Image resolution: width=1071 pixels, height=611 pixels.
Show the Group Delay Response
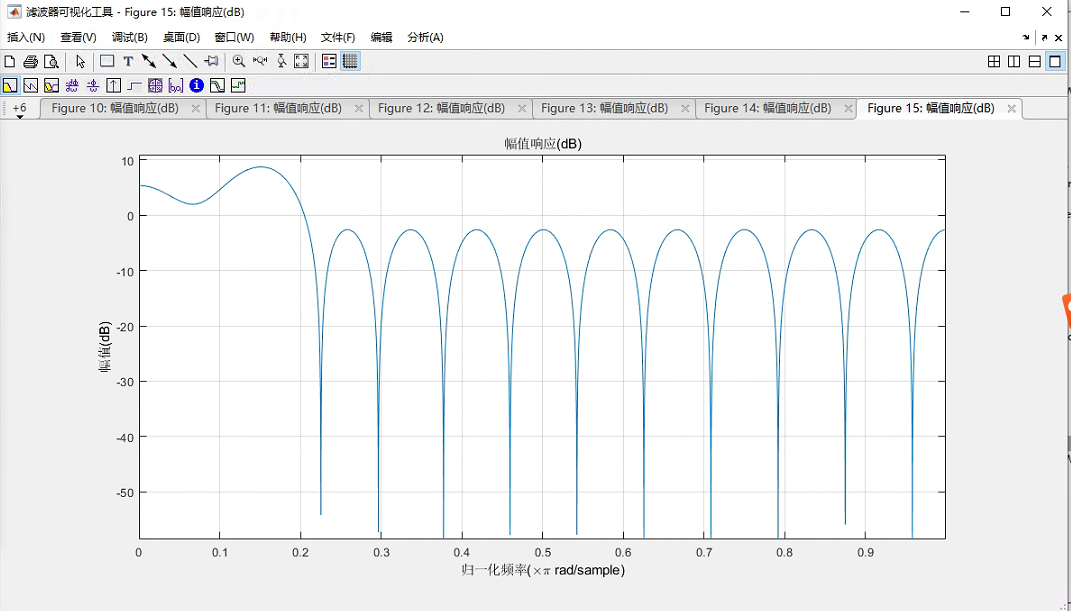72,85
